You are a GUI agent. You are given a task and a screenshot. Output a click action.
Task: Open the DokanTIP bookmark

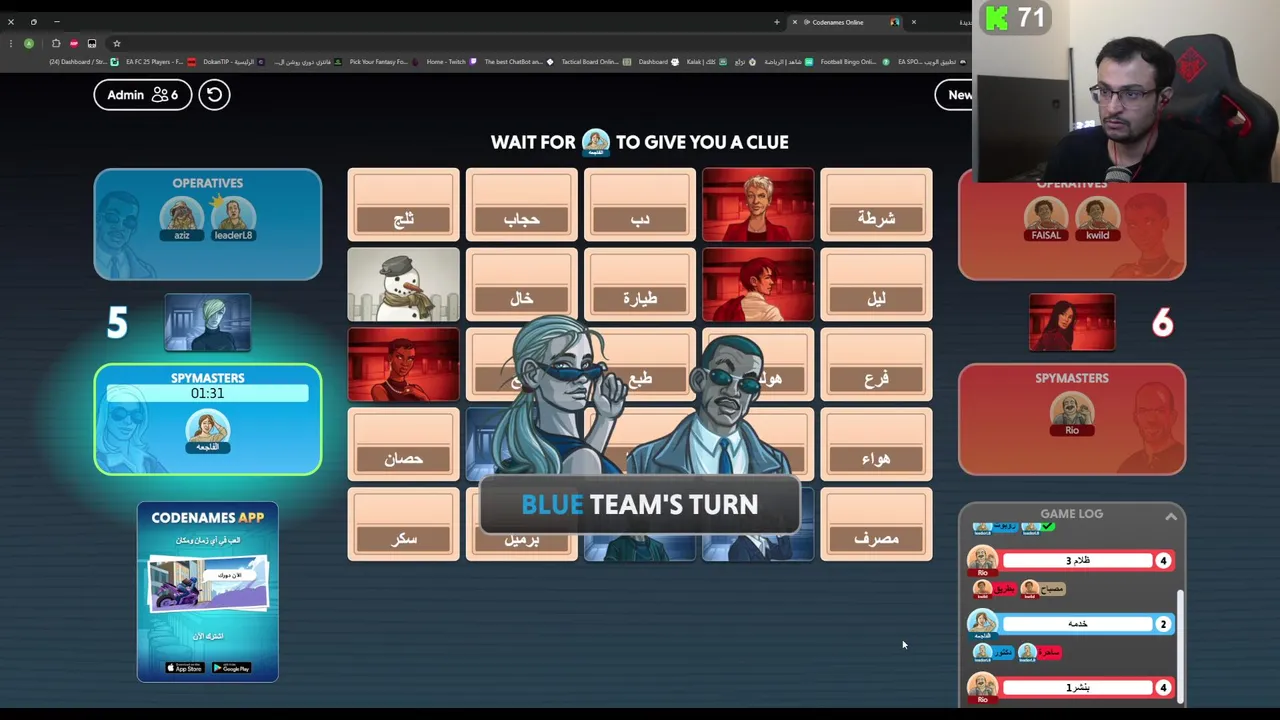[234, 62]
